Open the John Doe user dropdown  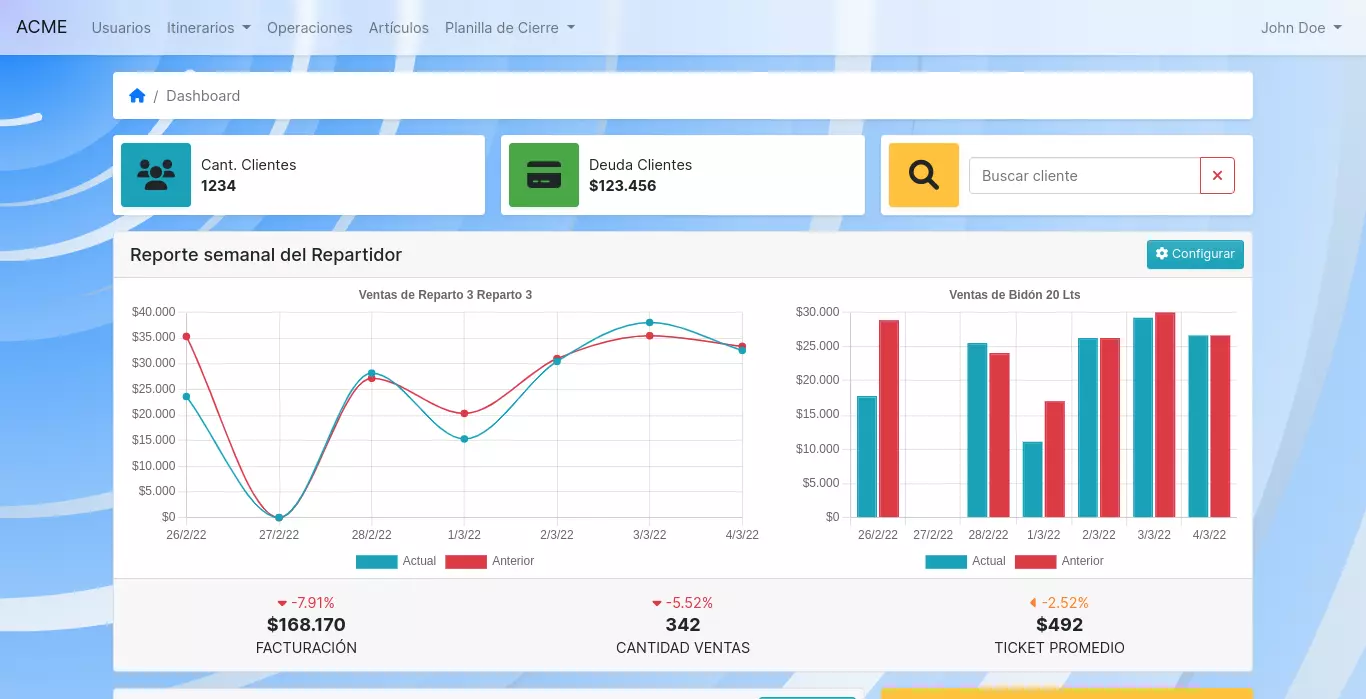1301,28
